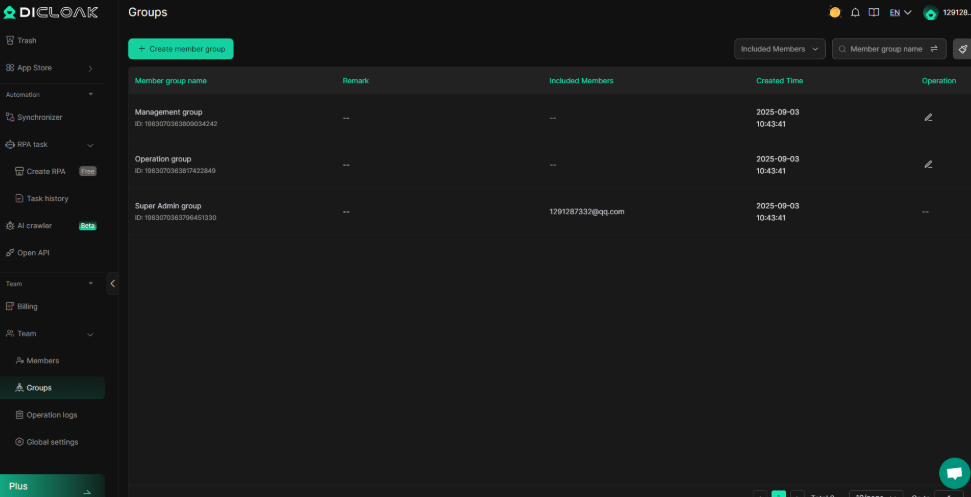Open the account menu 129128...
Screen dimensions: 971x497
(x=956, y=12)
